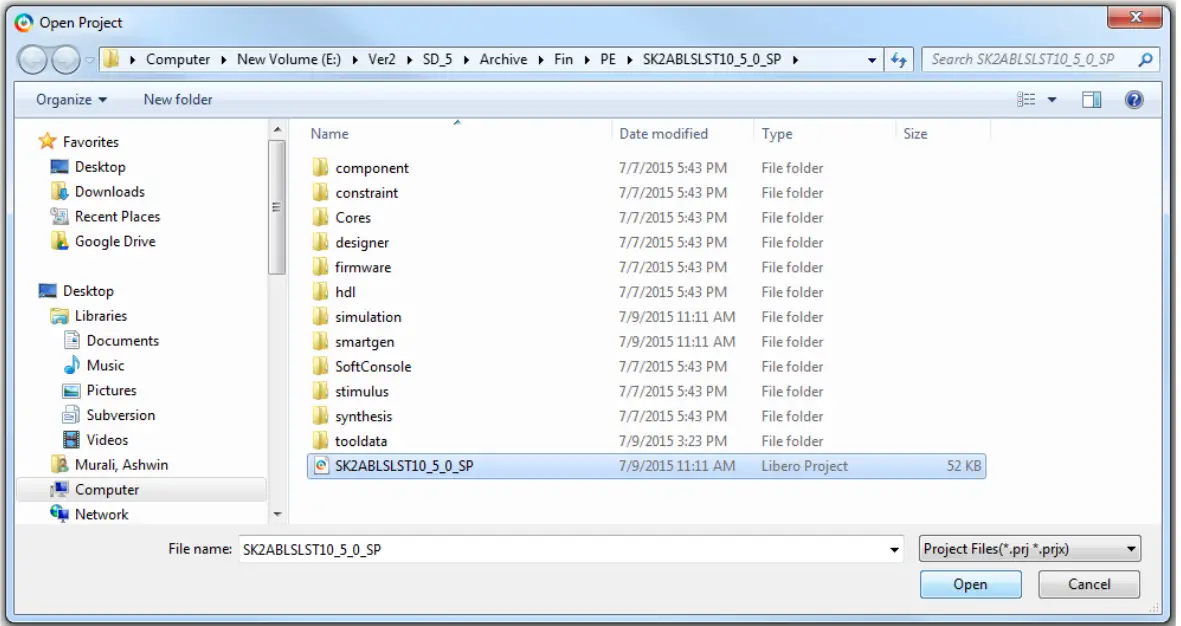Select the hdl folder name

(345, 292)
